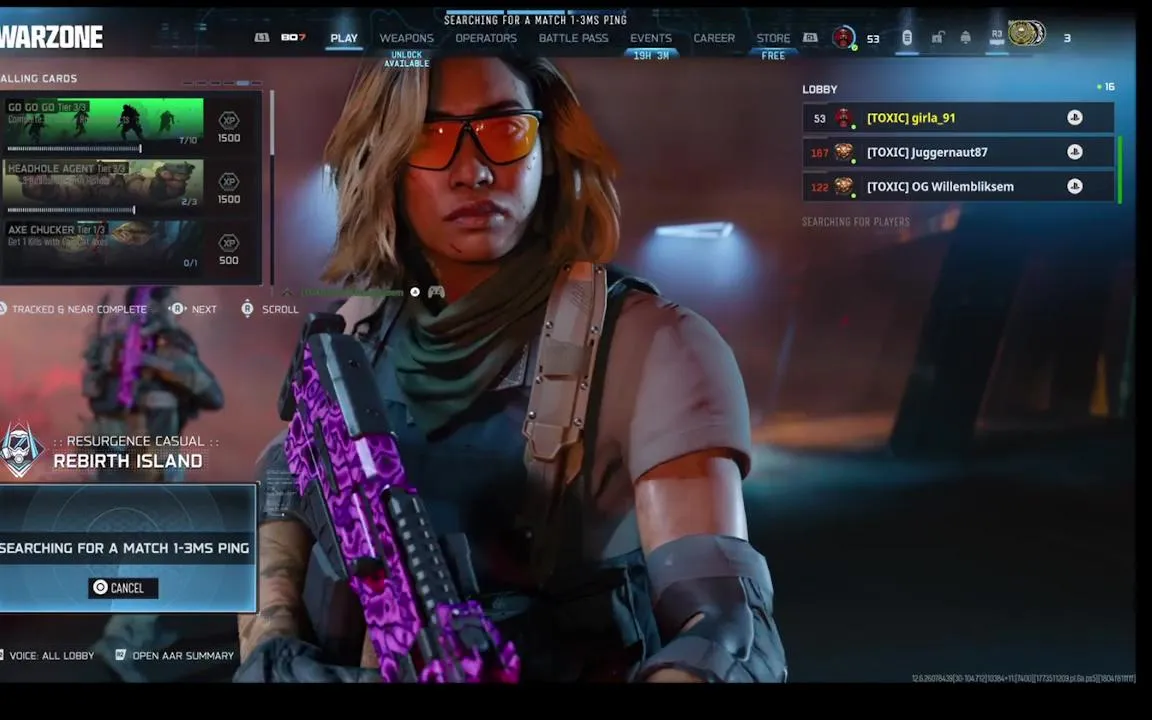Select Juggernaut87 in the lobby list
Viewport: 1152px width, 720px height.
coord(958,152)
